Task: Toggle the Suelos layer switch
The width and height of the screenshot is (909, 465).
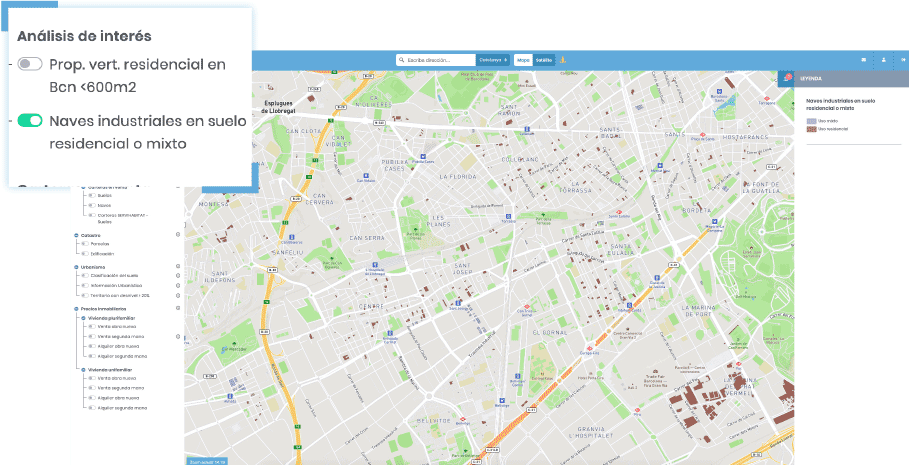Action: [92, 196]
